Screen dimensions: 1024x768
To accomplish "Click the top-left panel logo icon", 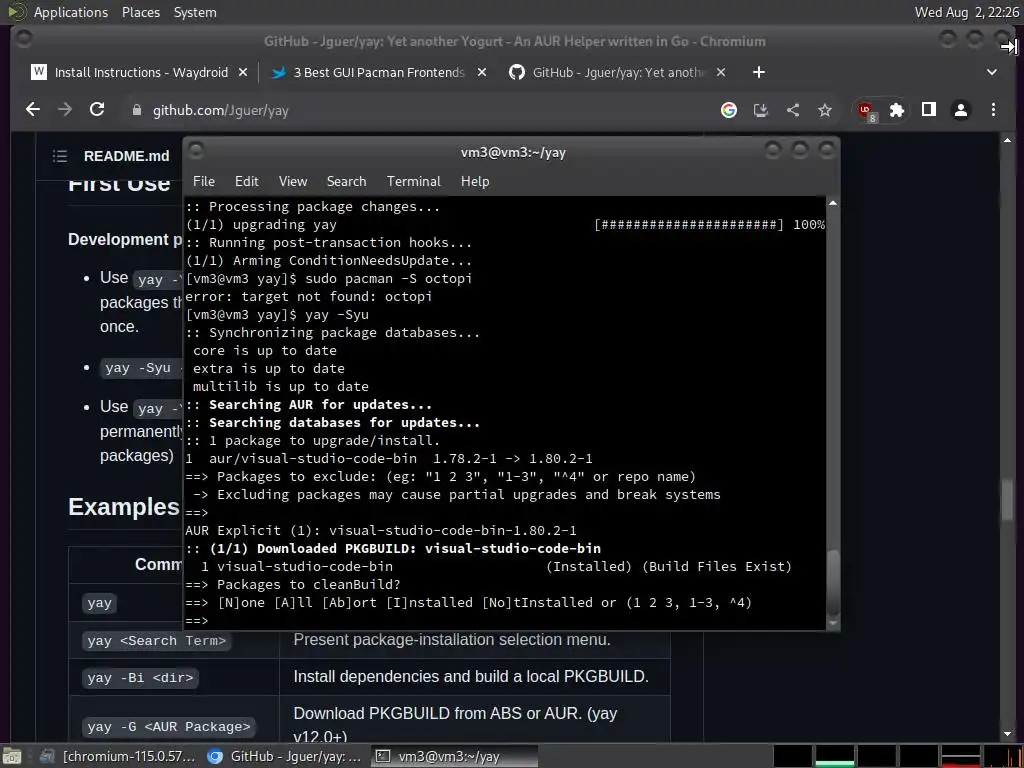I will pyautogui.click(x=17, y=12).
